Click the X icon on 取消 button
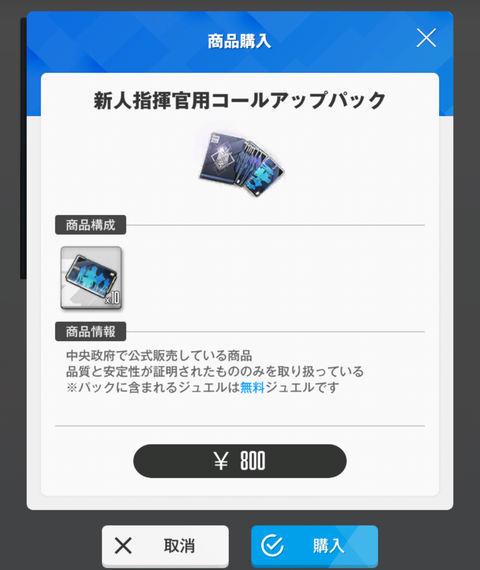This screenshot has width=480, height=570. tap(123, 546)
